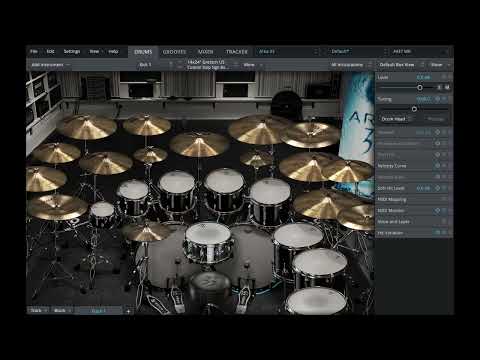Expand the MIDI Mapping section
This screenshot has width=480, height=360.
[392, 199]
